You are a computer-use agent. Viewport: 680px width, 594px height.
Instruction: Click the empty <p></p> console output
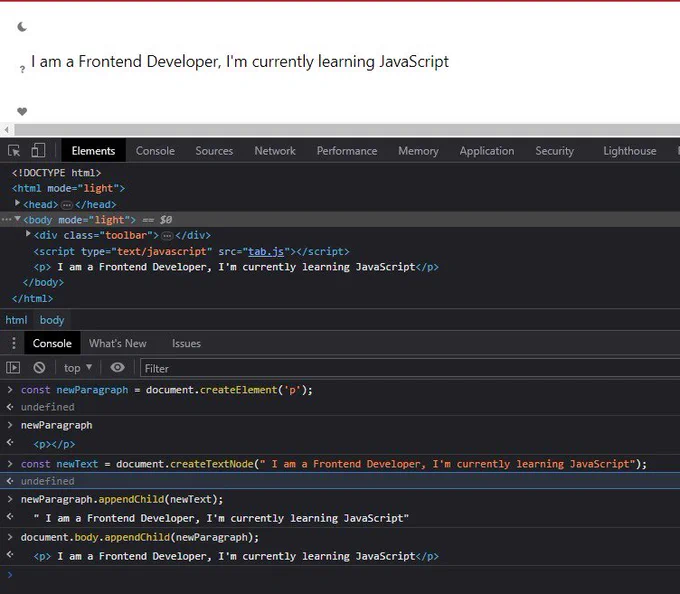click(x=54, y=444)
